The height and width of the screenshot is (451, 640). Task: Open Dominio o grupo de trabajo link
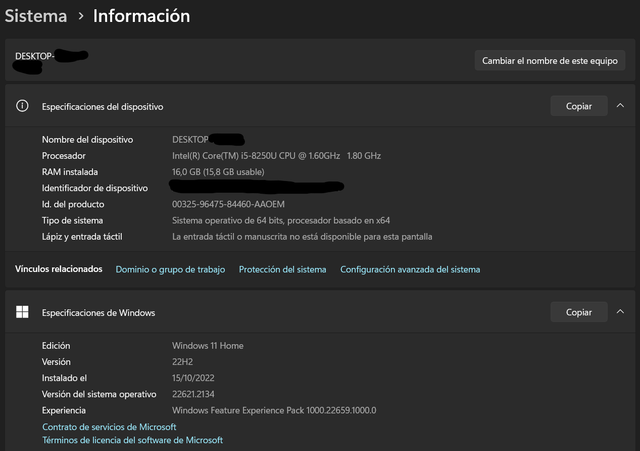(x=170, y=270)
